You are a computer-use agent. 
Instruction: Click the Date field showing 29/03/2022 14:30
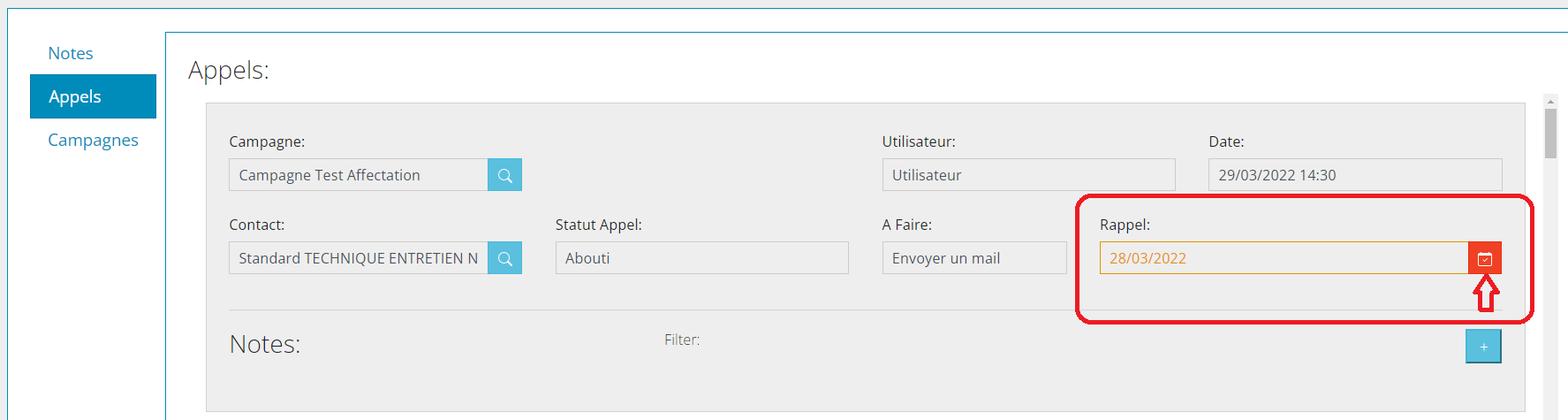click(x=1355, y=175)
